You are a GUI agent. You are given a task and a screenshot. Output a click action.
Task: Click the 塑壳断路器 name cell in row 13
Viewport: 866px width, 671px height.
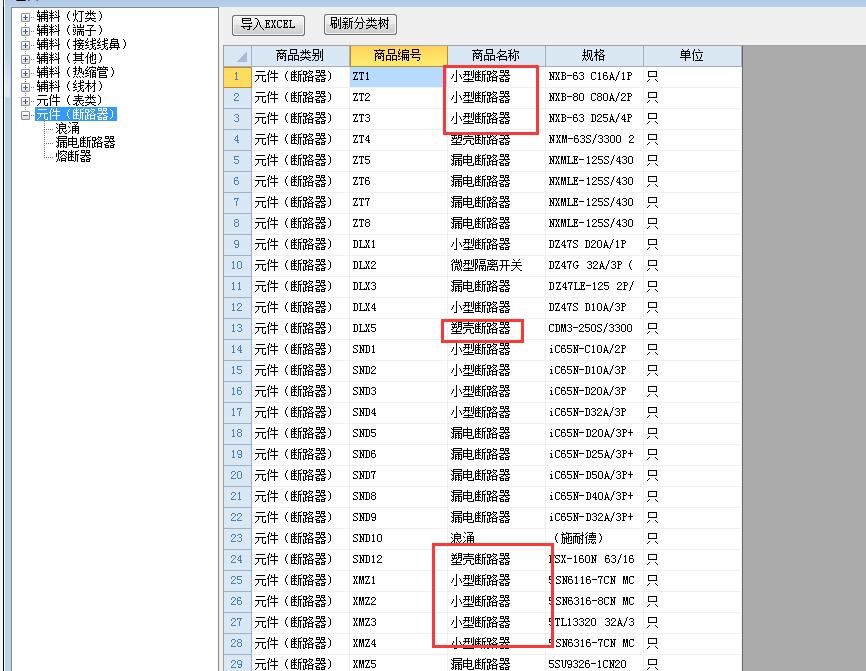click(496, 328)
